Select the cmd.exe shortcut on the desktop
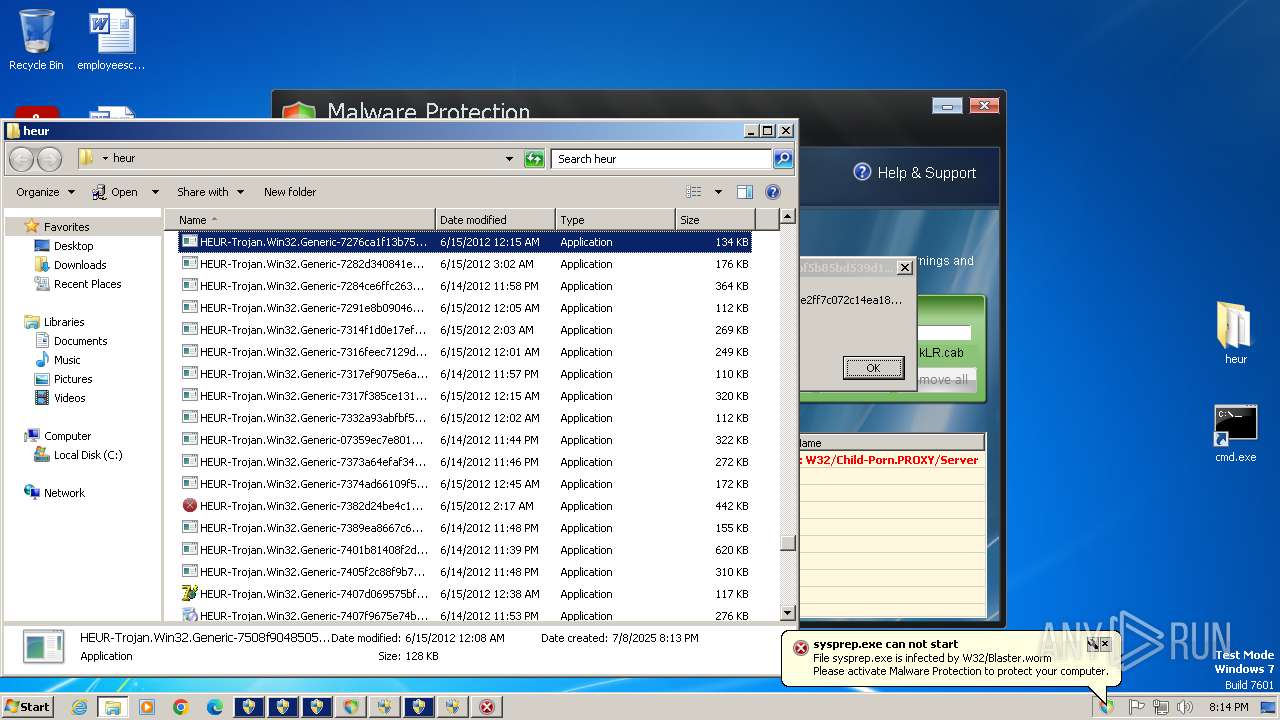1280x720 pixels. pyautogui.click(x=1235, y=433)
